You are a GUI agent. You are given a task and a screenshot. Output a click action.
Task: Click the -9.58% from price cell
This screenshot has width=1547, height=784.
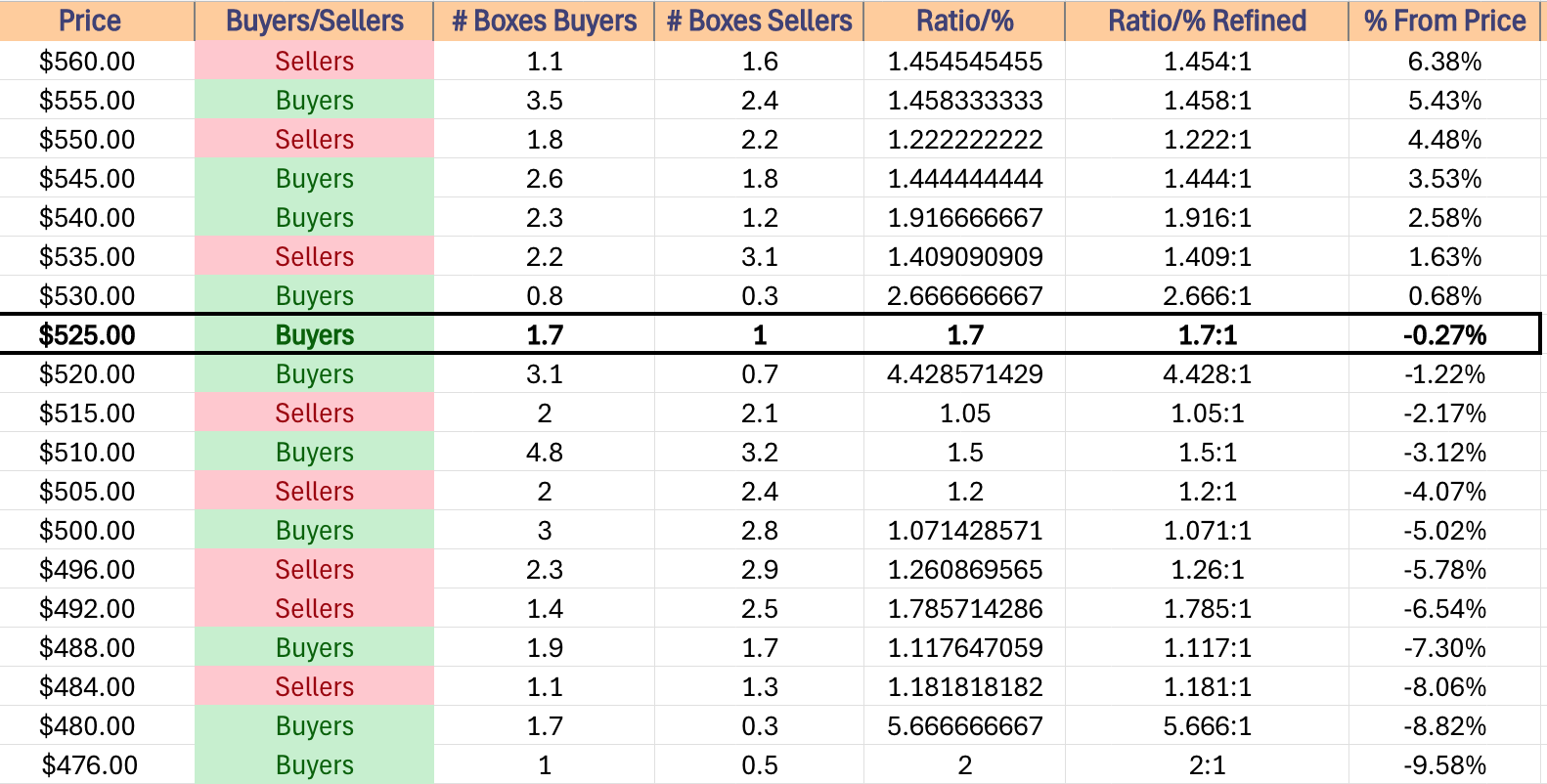pos(1444,764)
